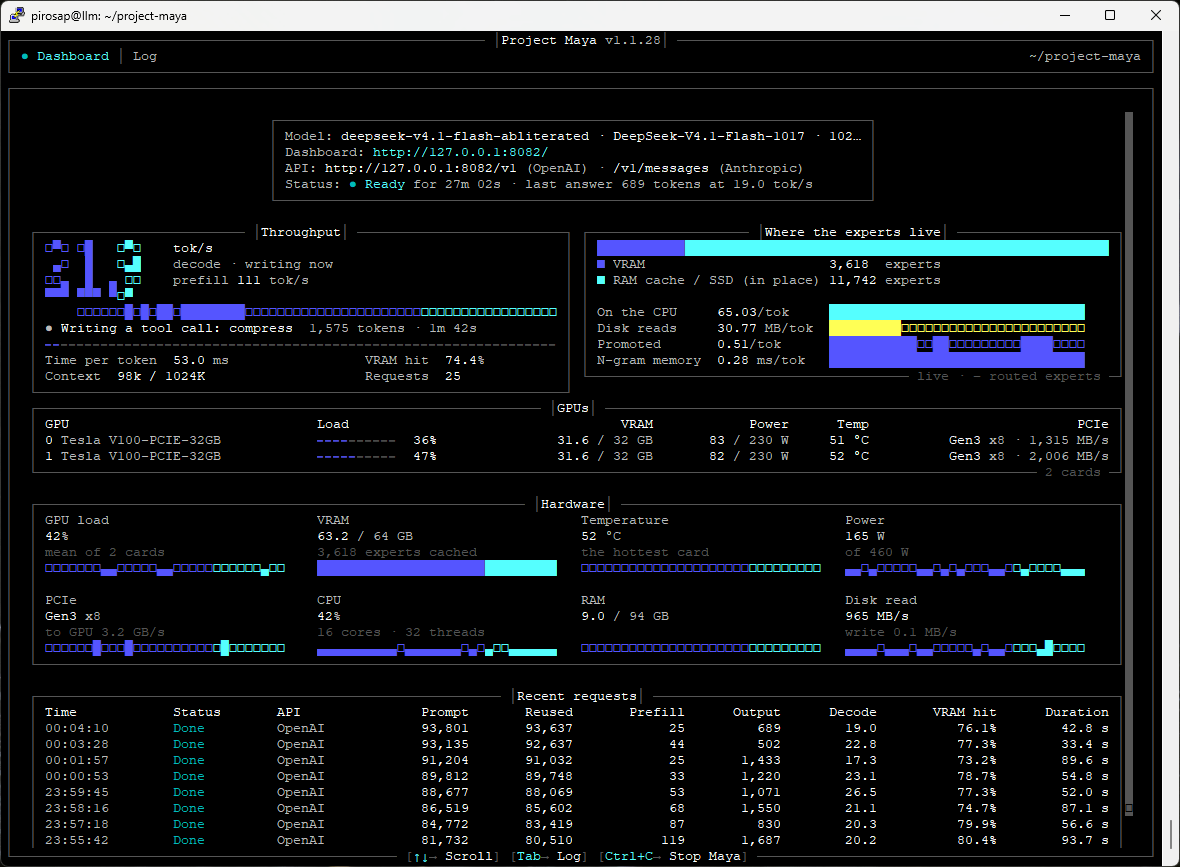Click the 9.0 / 94 GB RAM value
The width and height of the screenshot is (1180, 867).
point(625,616)
